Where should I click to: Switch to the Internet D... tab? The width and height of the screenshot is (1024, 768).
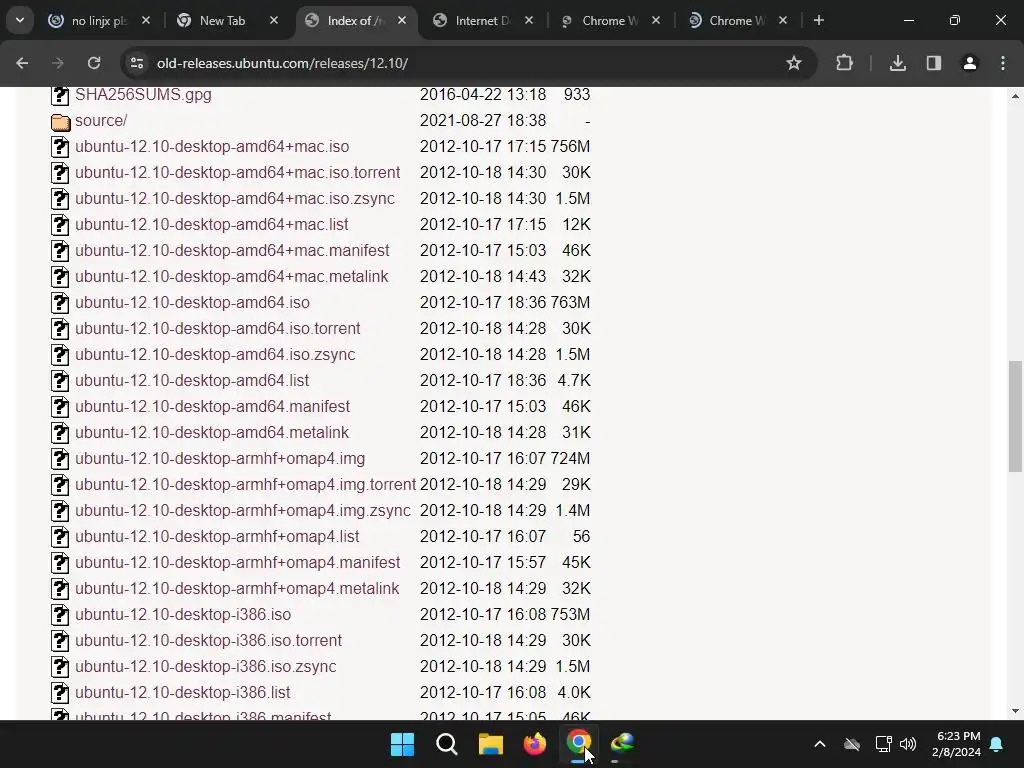(x=482, y=21)
